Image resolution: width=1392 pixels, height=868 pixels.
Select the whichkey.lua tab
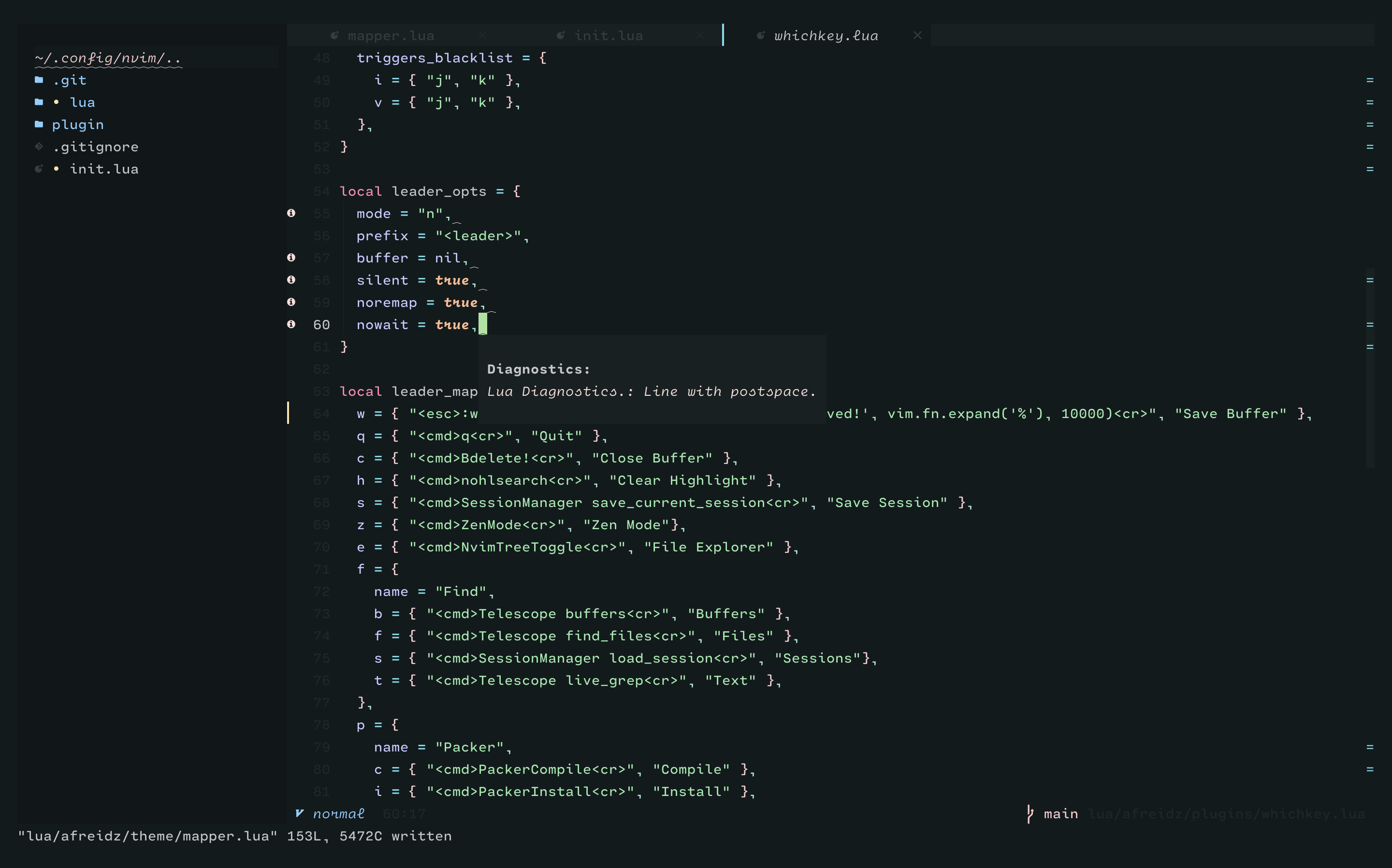[x=826, y=36]
